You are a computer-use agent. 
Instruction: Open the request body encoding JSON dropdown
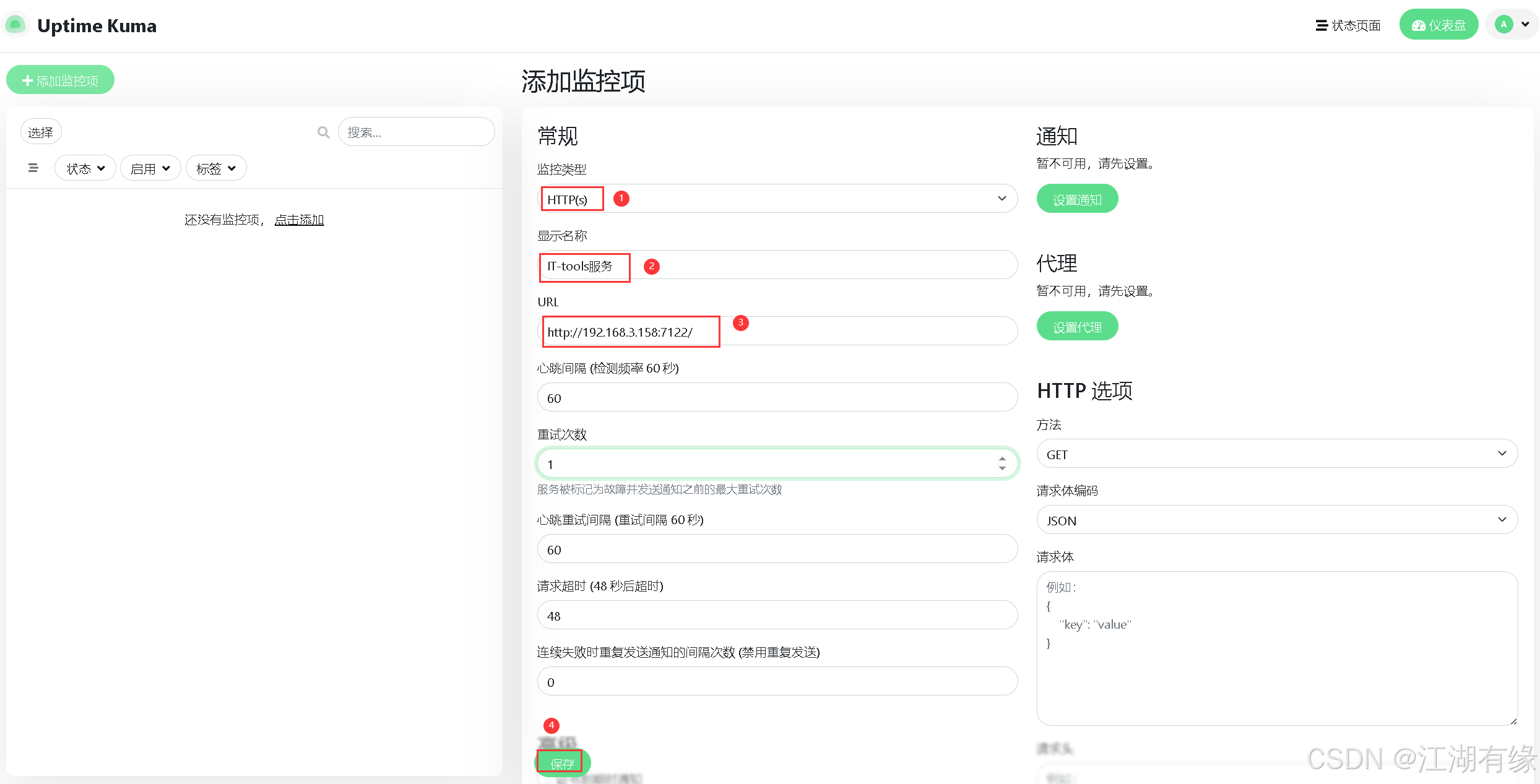1276,520
